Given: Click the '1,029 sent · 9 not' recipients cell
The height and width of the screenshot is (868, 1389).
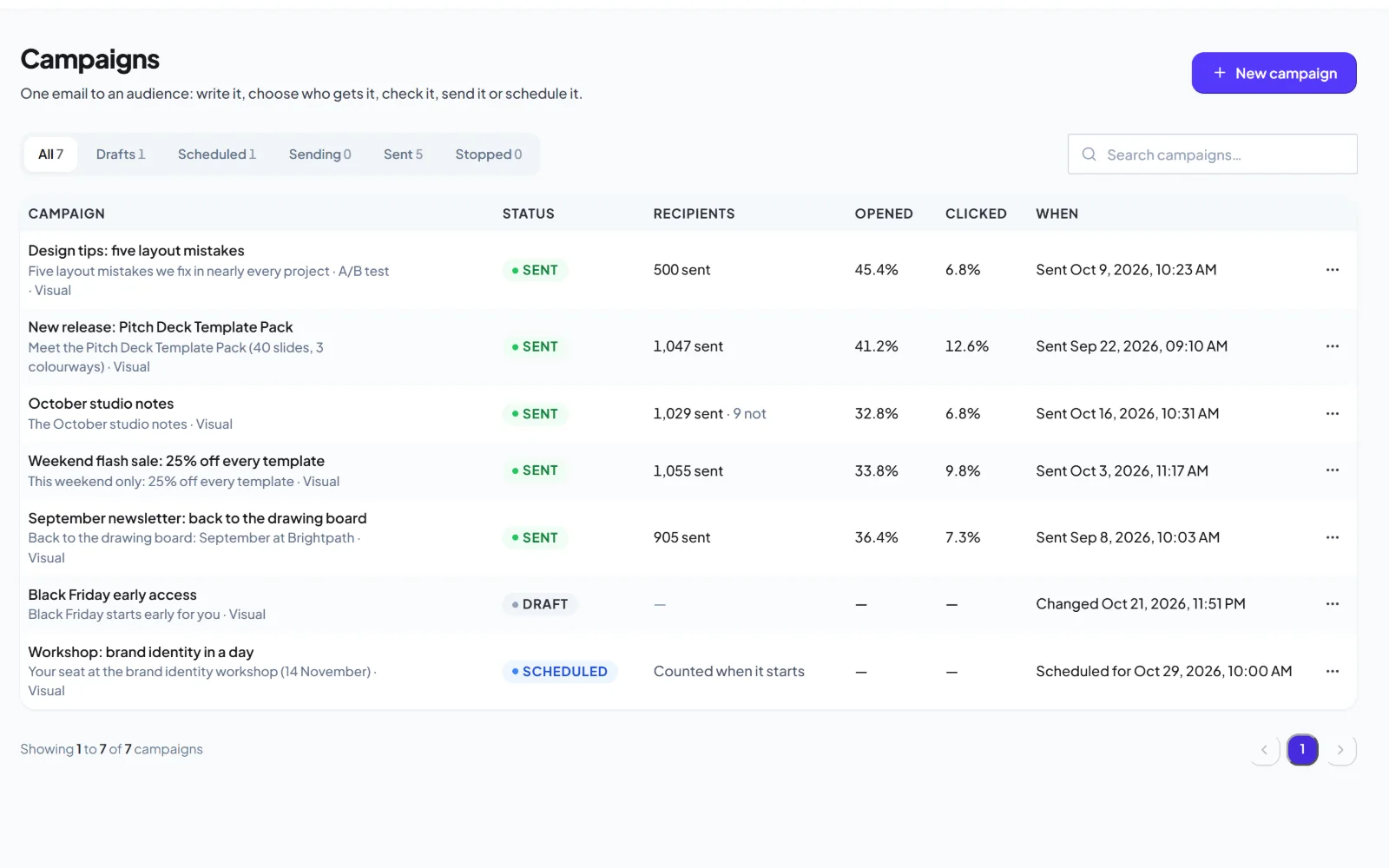Looking at the screenshot, I should click(x=709, y=414).
